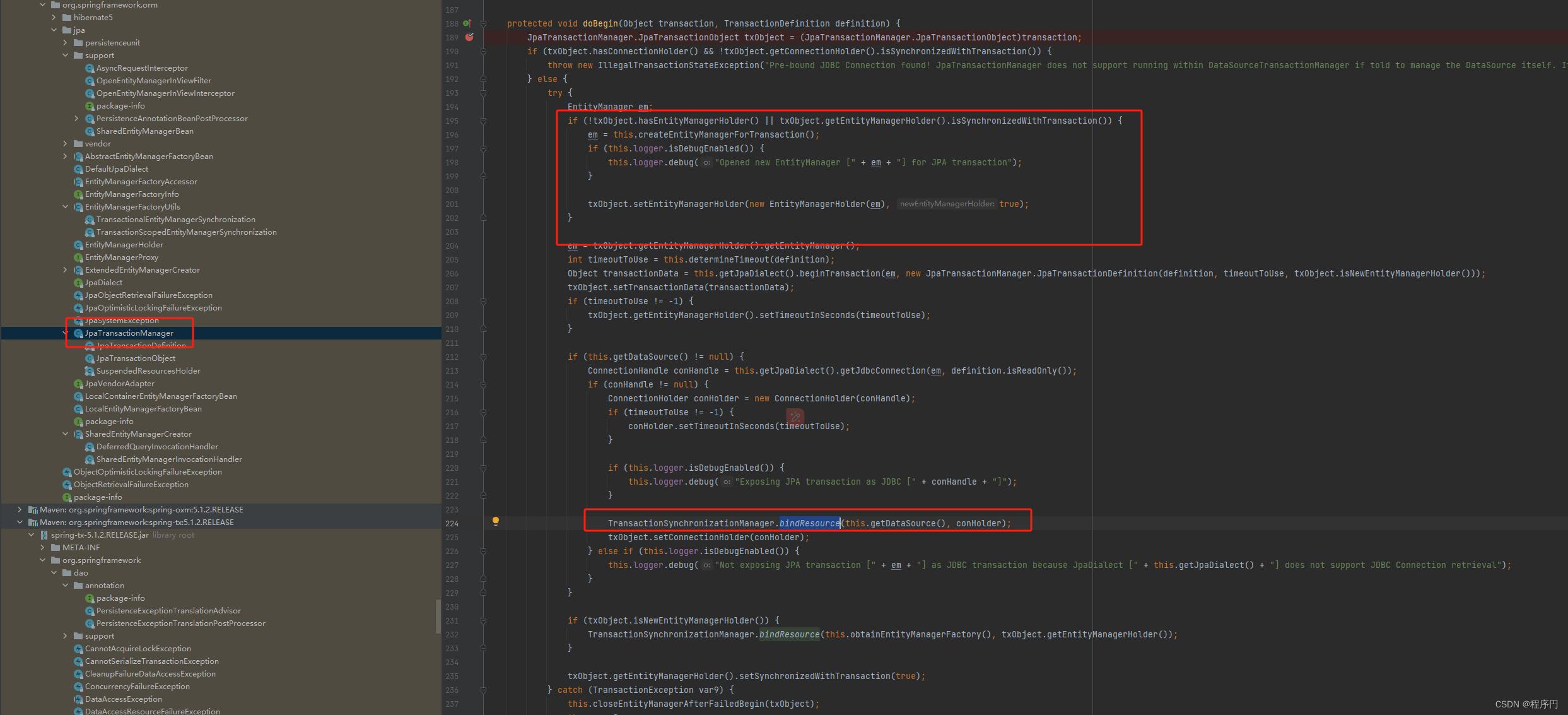Image resolution: width=1568 pixels, height=715 pixels.
Task: Collapse the if block fold at line 220
Action: (483, 468)
